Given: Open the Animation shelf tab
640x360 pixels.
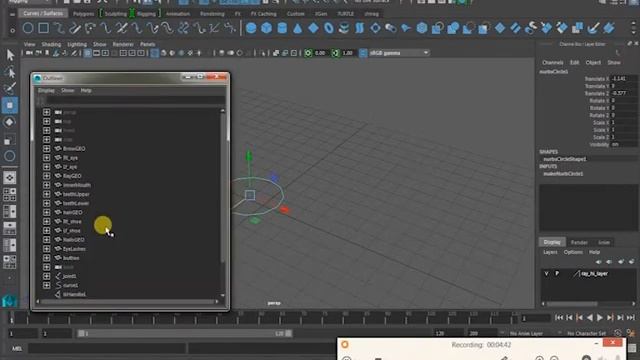Looking at the screenshot, I should [x=178, y=14].
